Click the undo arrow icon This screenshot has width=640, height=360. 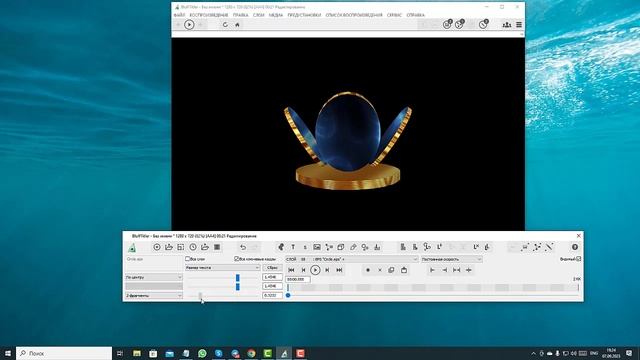[243, 247]
